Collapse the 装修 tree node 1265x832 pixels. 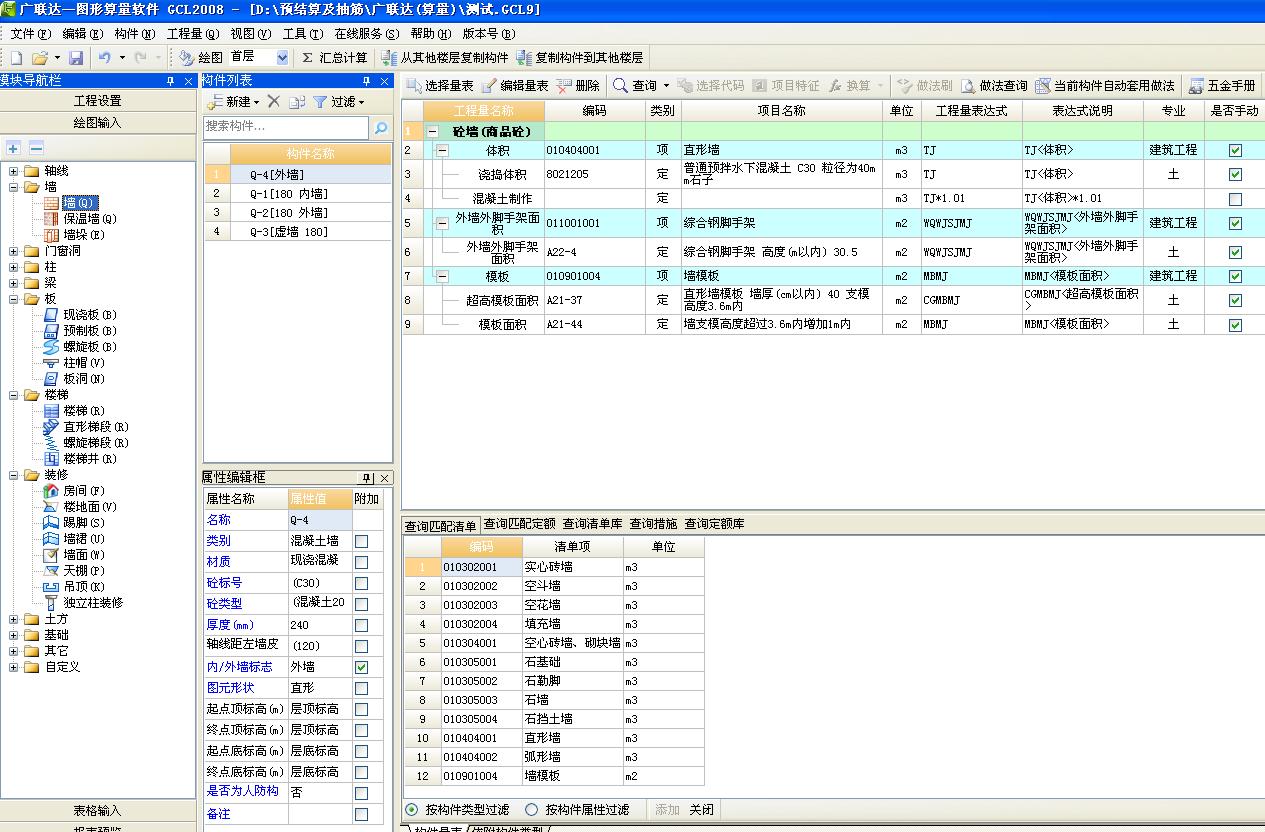coord(14,475)
